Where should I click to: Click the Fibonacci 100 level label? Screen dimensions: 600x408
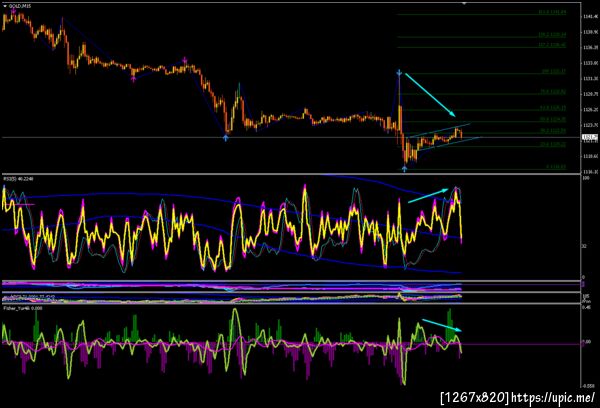tap(553, 72)
